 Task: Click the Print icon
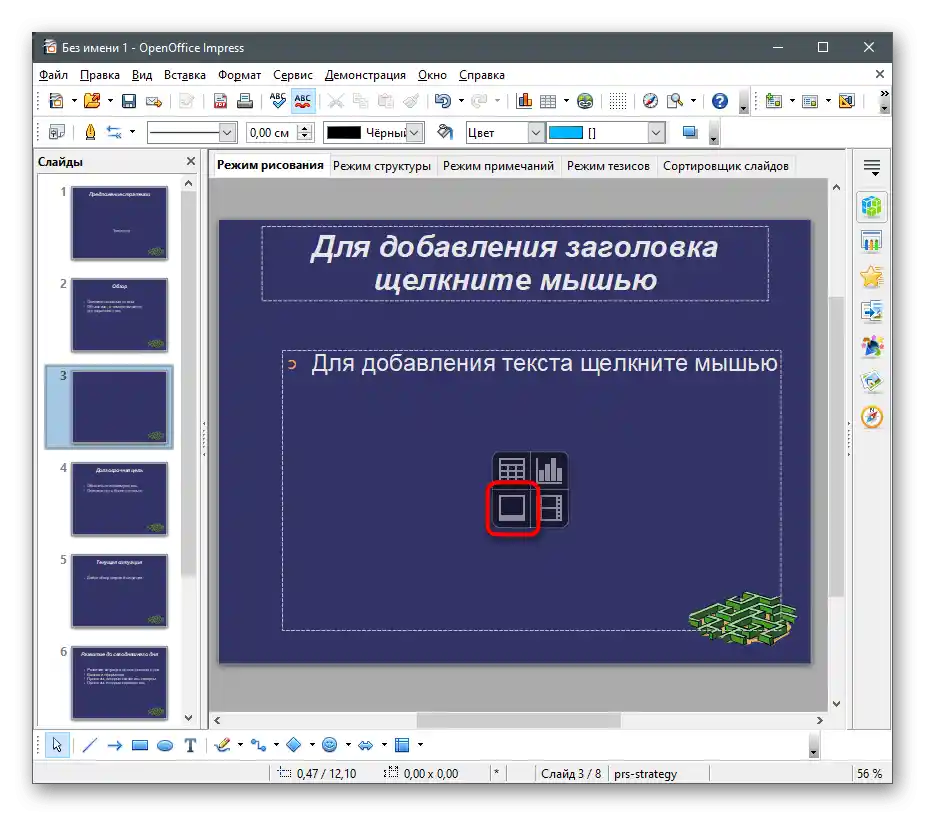click(244, 101)
